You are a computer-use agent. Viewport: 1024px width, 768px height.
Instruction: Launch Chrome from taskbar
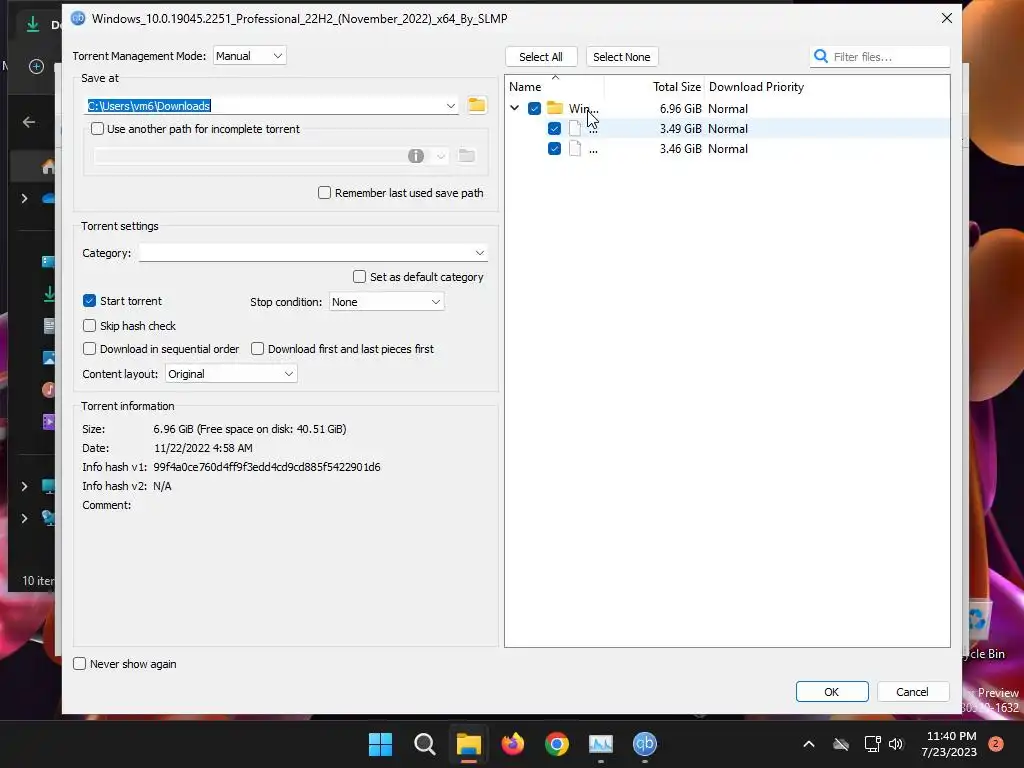(556, 744)
